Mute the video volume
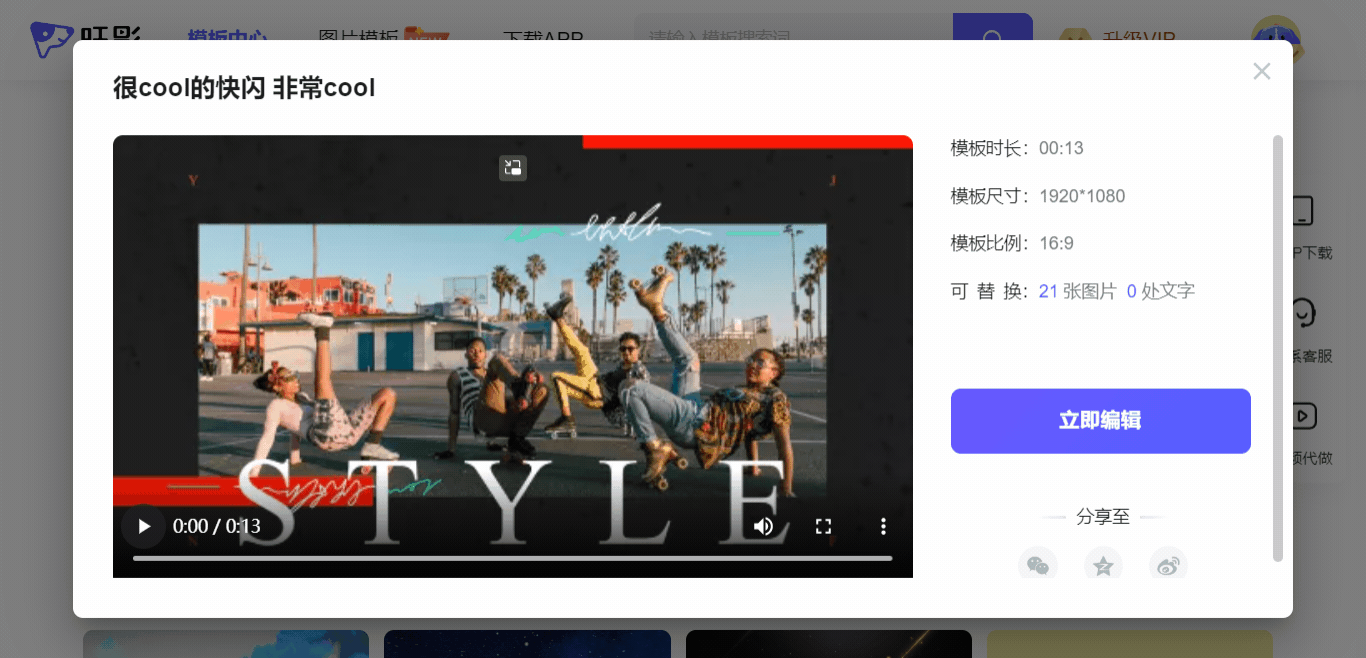 click(x=763, y=526)
